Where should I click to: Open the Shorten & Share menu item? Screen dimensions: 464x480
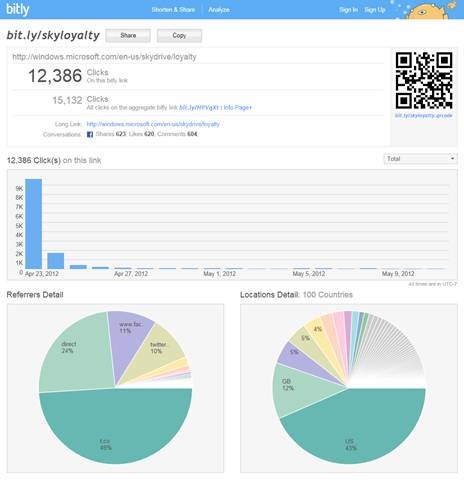(x=173, y=10)
